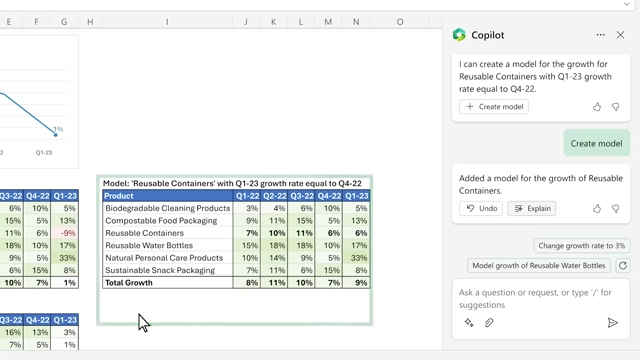Select the Product table header cell
640x360 pixels.
pos(167,196)
